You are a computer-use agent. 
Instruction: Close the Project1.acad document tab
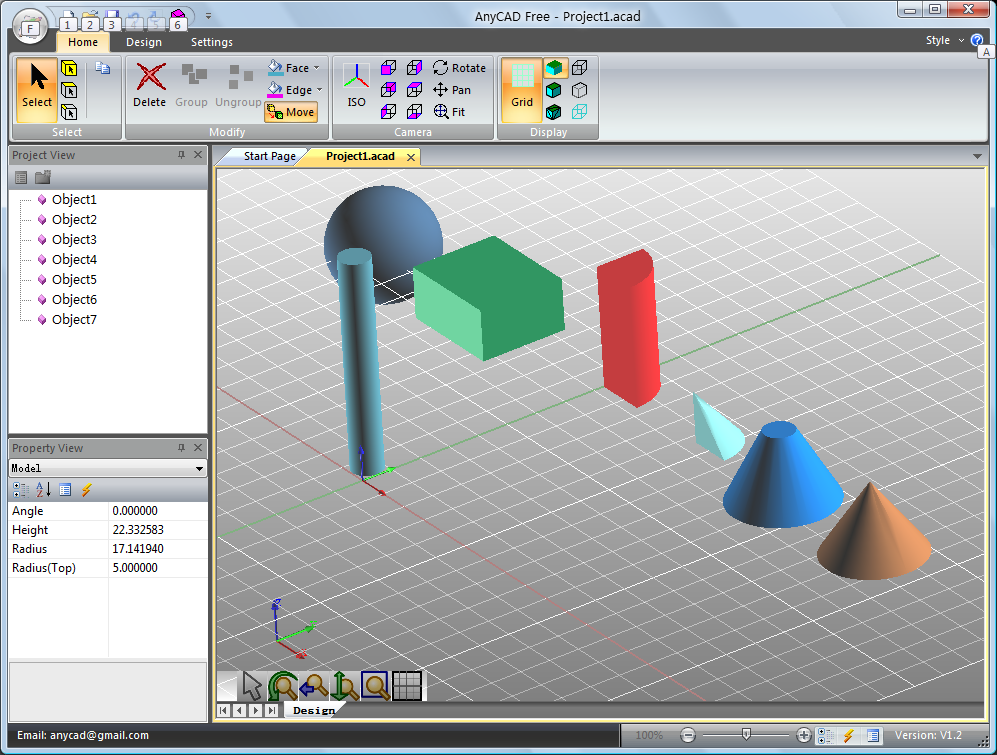[411, 157]
